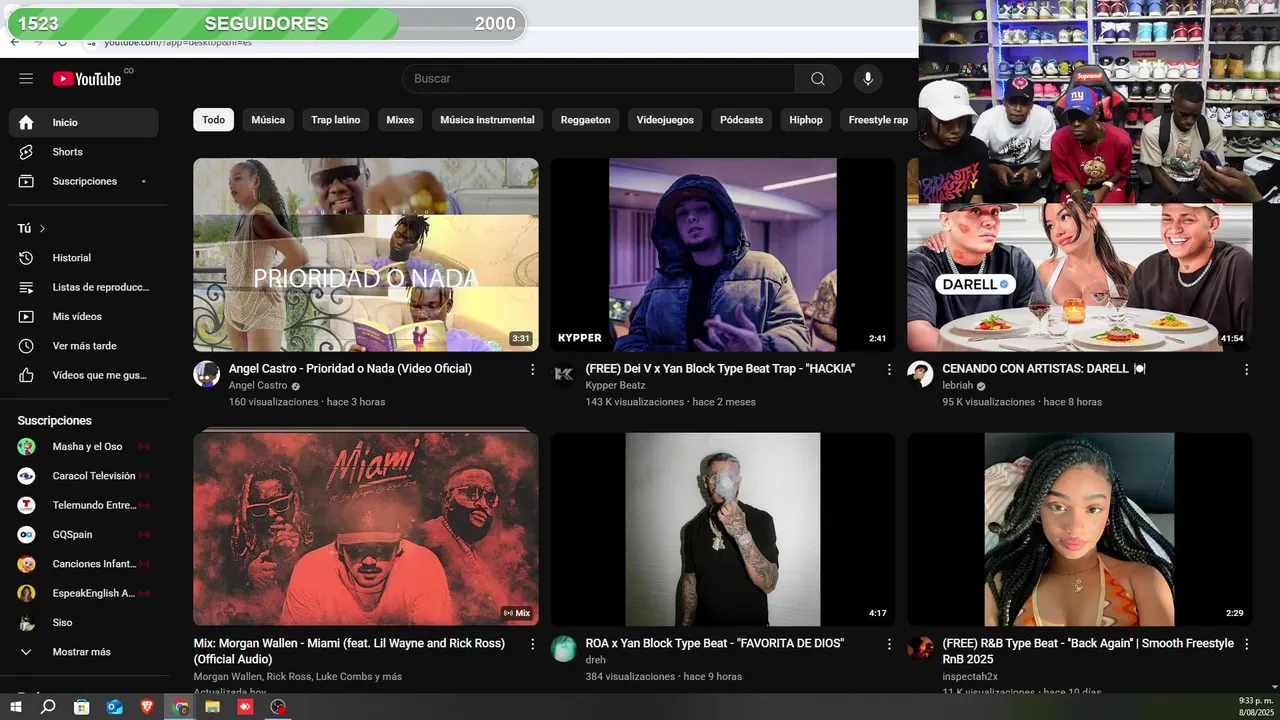Open options for CENANDO CON ARTISTAS video

point(1246,370)
